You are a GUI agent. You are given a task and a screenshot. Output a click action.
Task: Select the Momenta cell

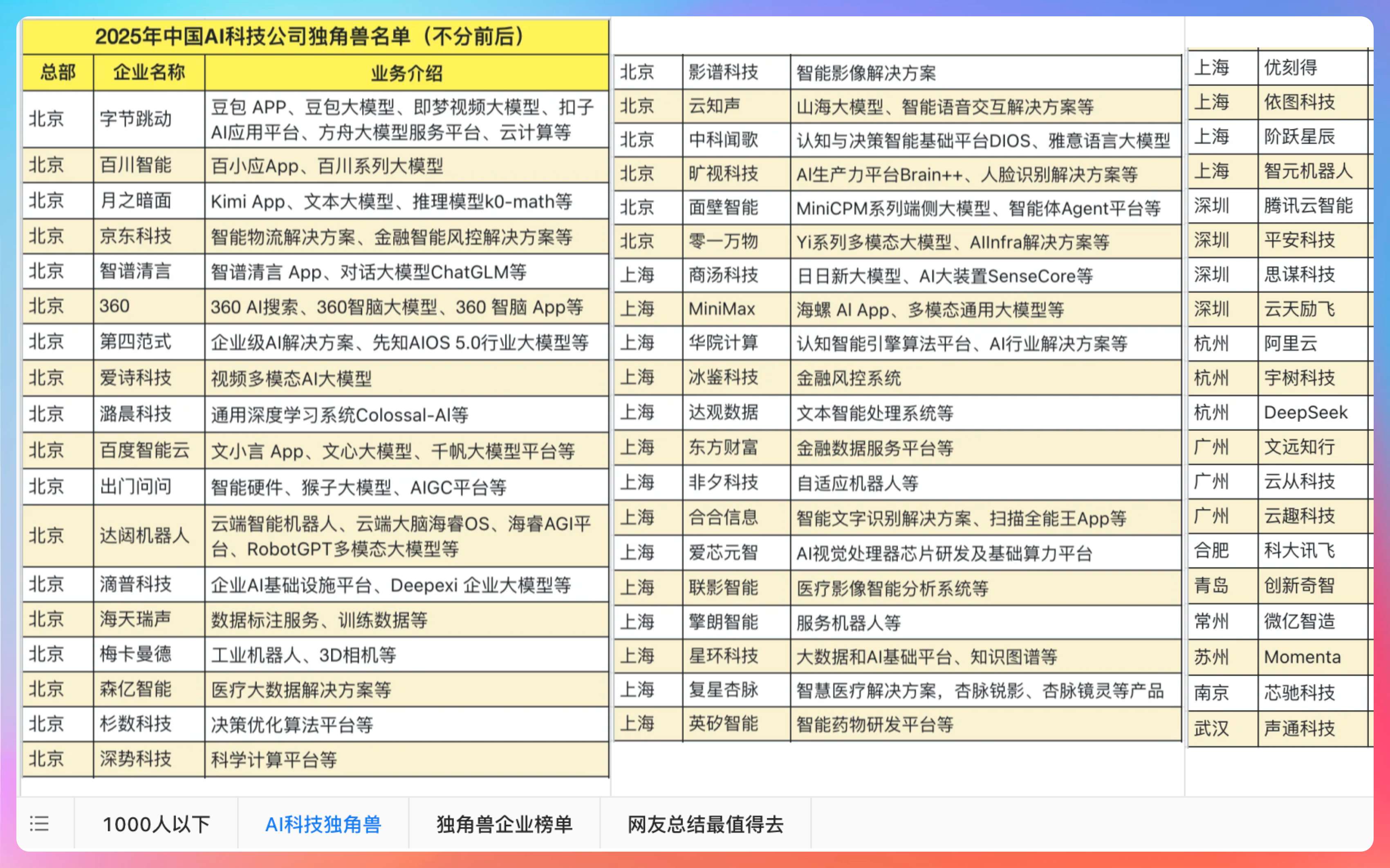[1302, 657]
